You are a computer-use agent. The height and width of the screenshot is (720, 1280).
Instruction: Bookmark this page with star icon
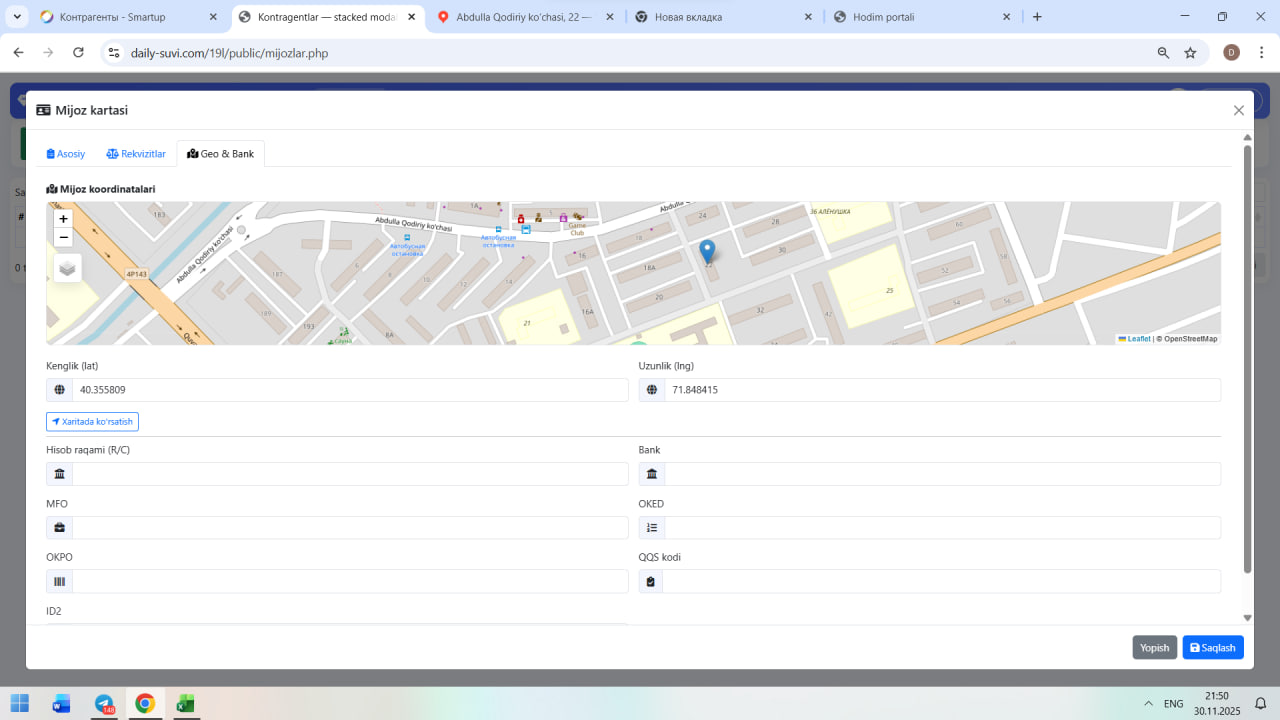coord(1190,53)
